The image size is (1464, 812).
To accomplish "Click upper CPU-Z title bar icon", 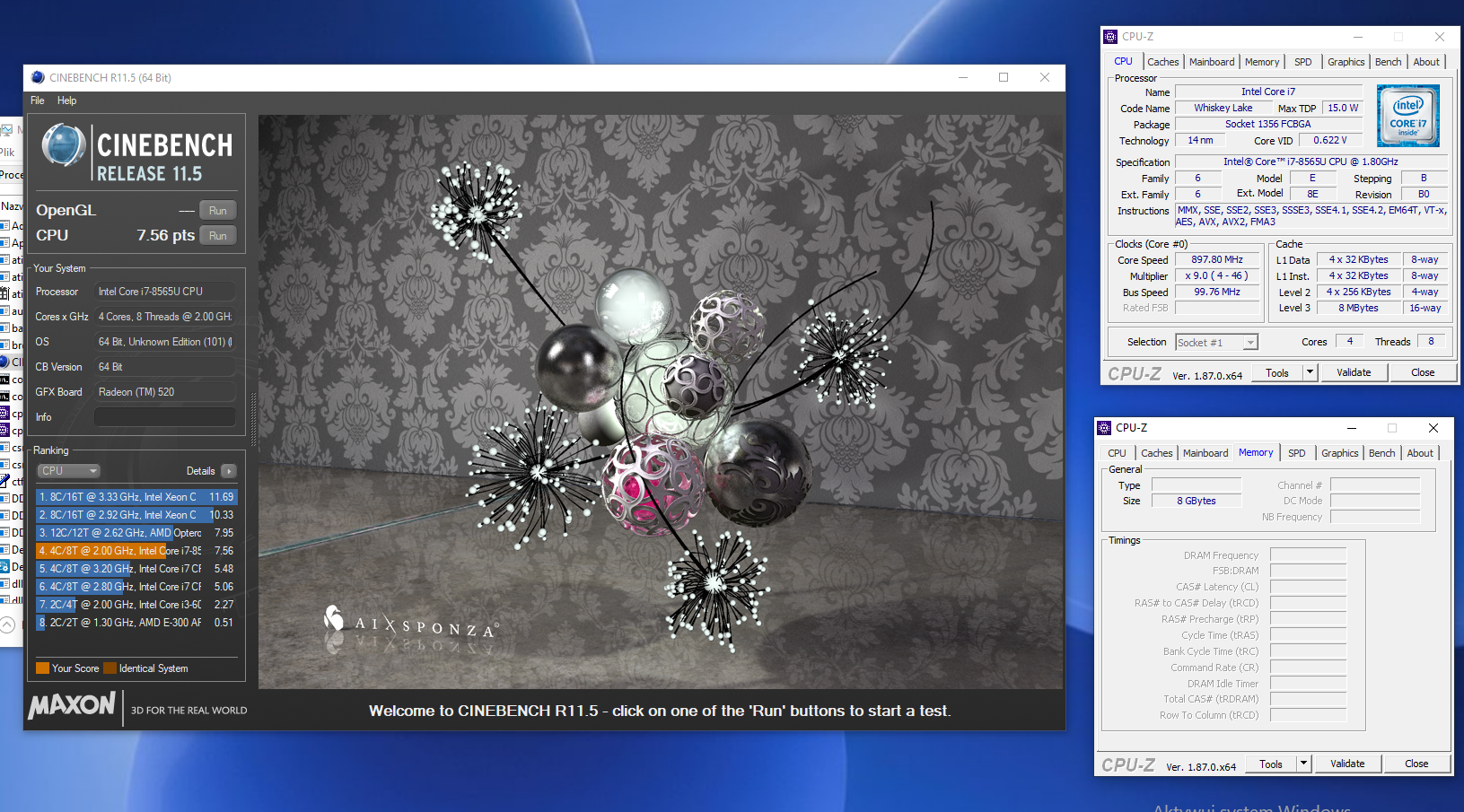I will point(1110,37).
